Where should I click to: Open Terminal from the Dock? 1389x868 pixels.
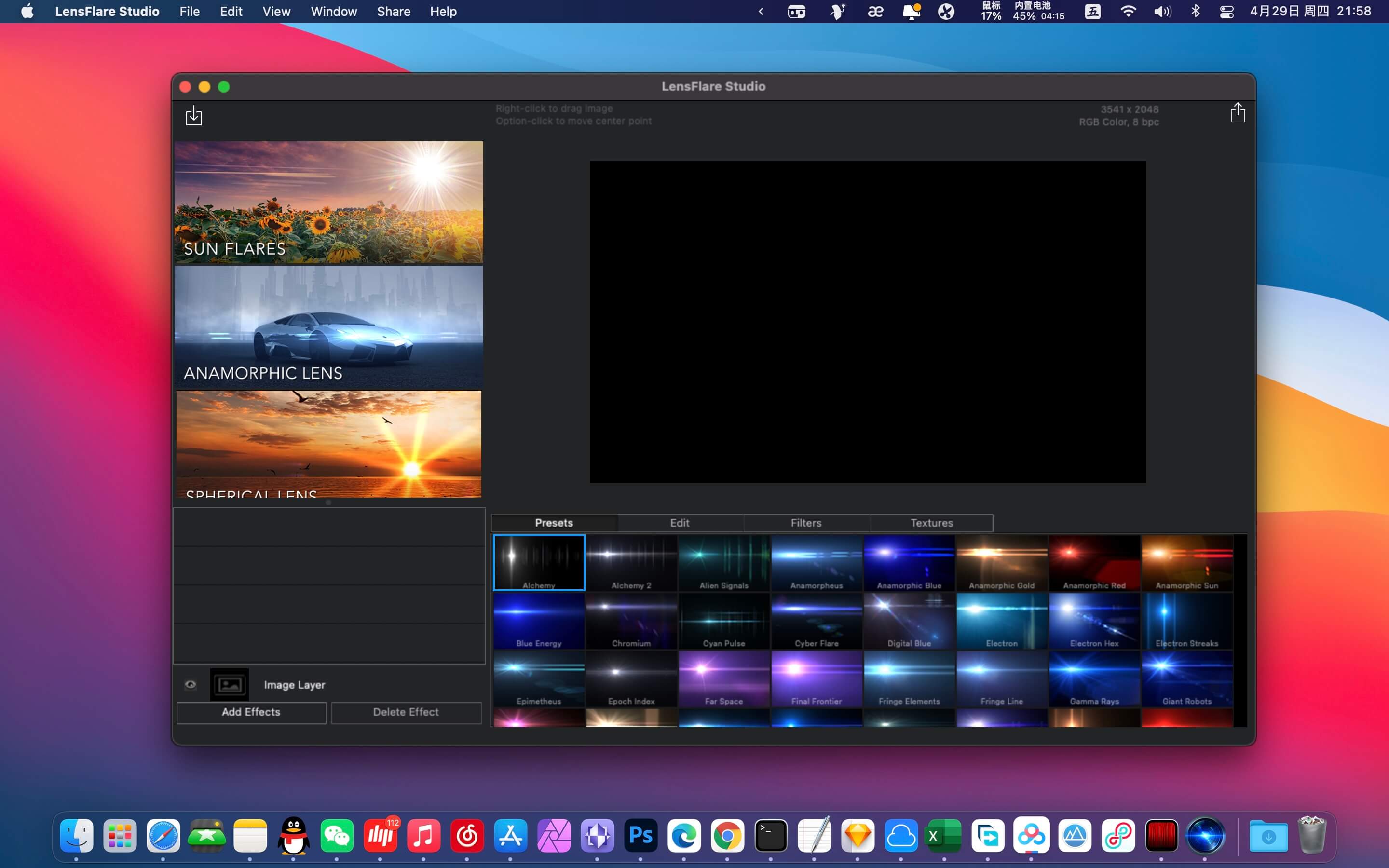pos(771,836)
